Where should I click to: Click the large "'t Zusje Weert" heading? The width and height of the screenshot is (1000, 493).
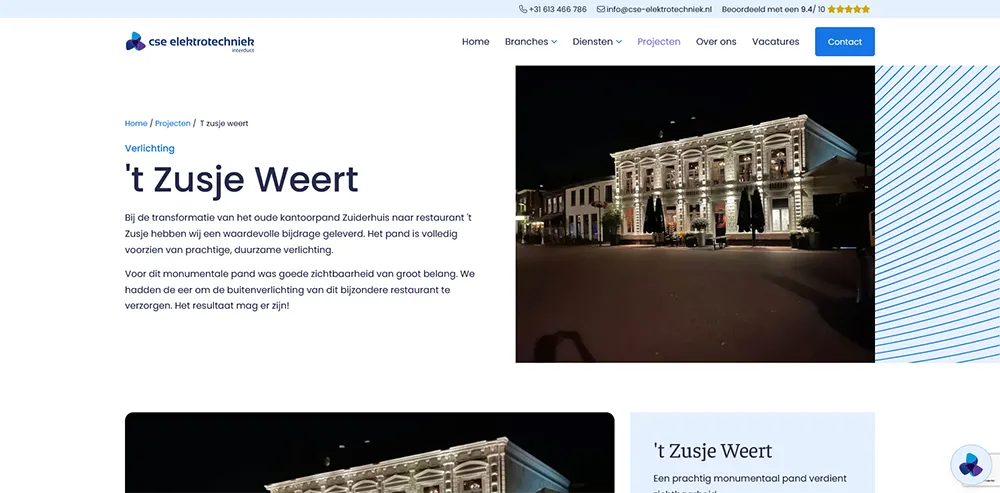[242, 179]
